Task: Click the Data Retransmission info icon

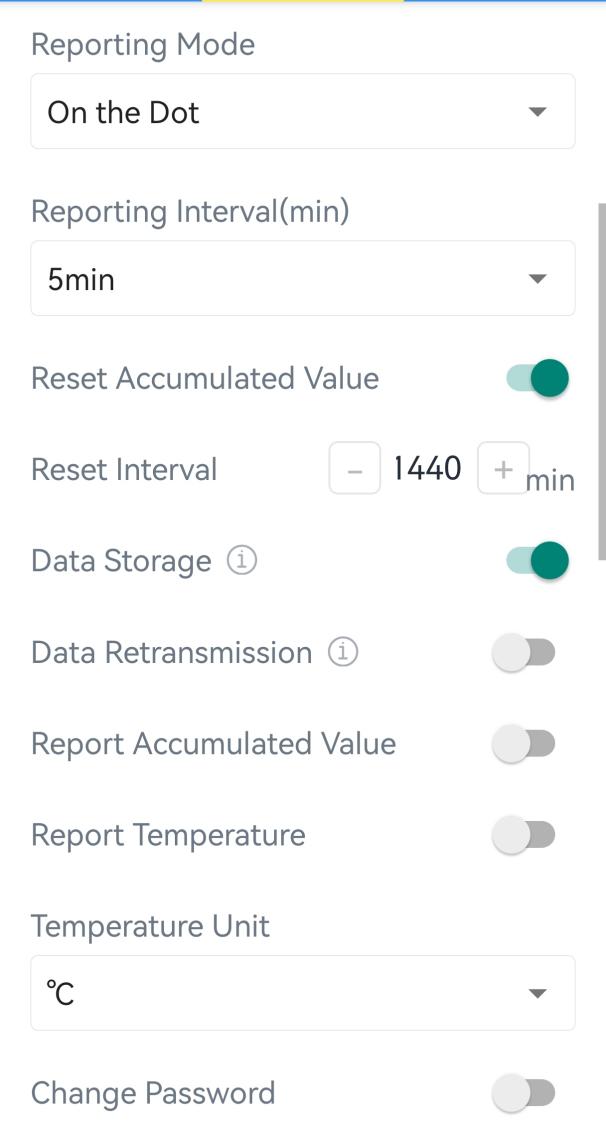Action: pos(343,652)
